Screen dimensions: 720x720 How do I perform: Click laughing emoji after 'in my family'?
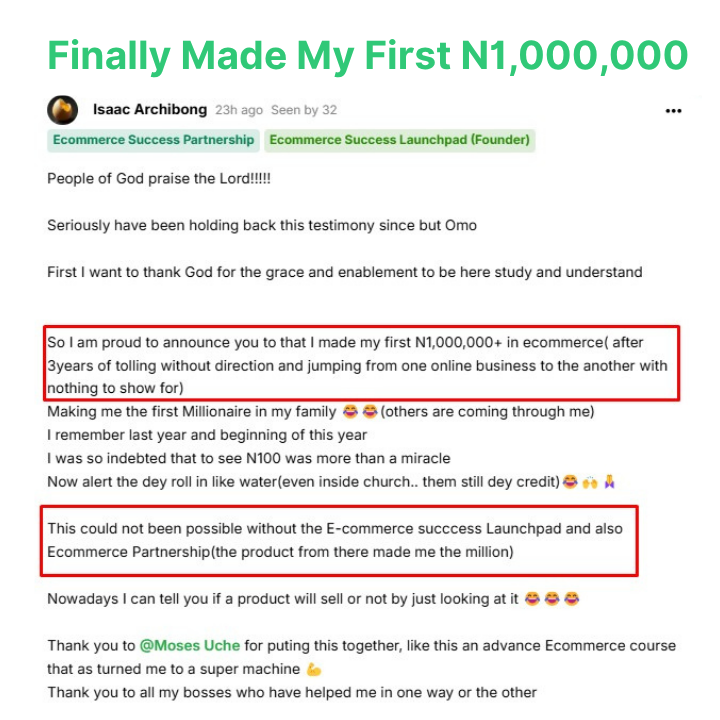[x=350, y=411]
